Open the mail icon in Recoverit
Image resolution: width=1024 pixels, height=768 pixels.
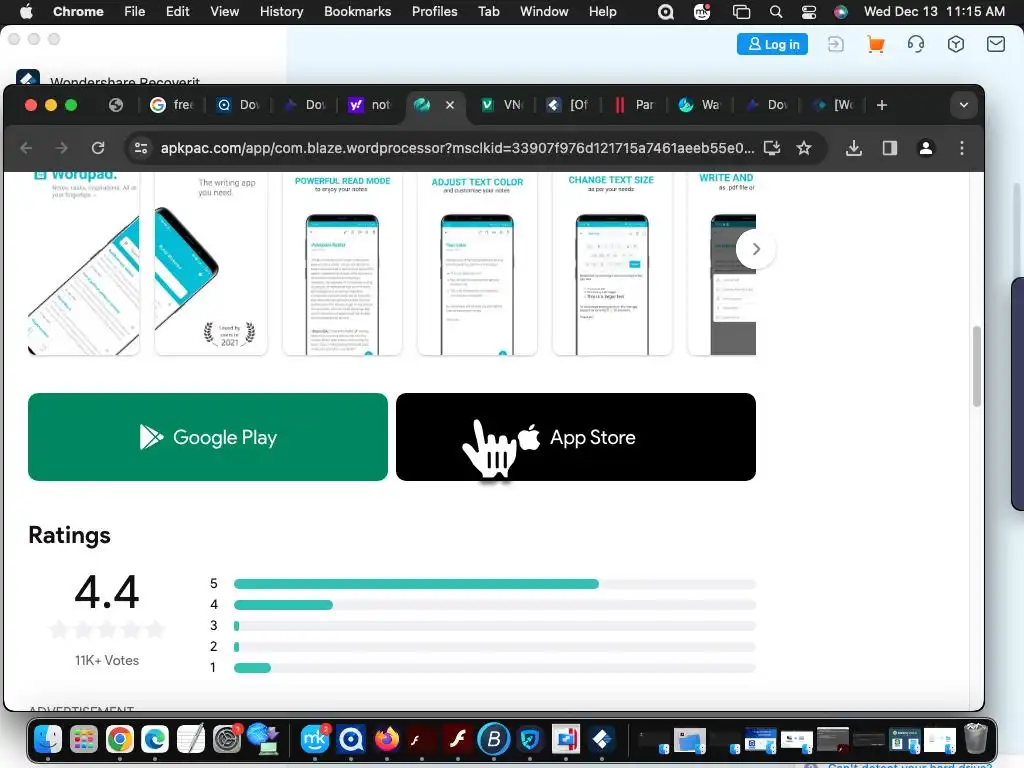[995, 44]
